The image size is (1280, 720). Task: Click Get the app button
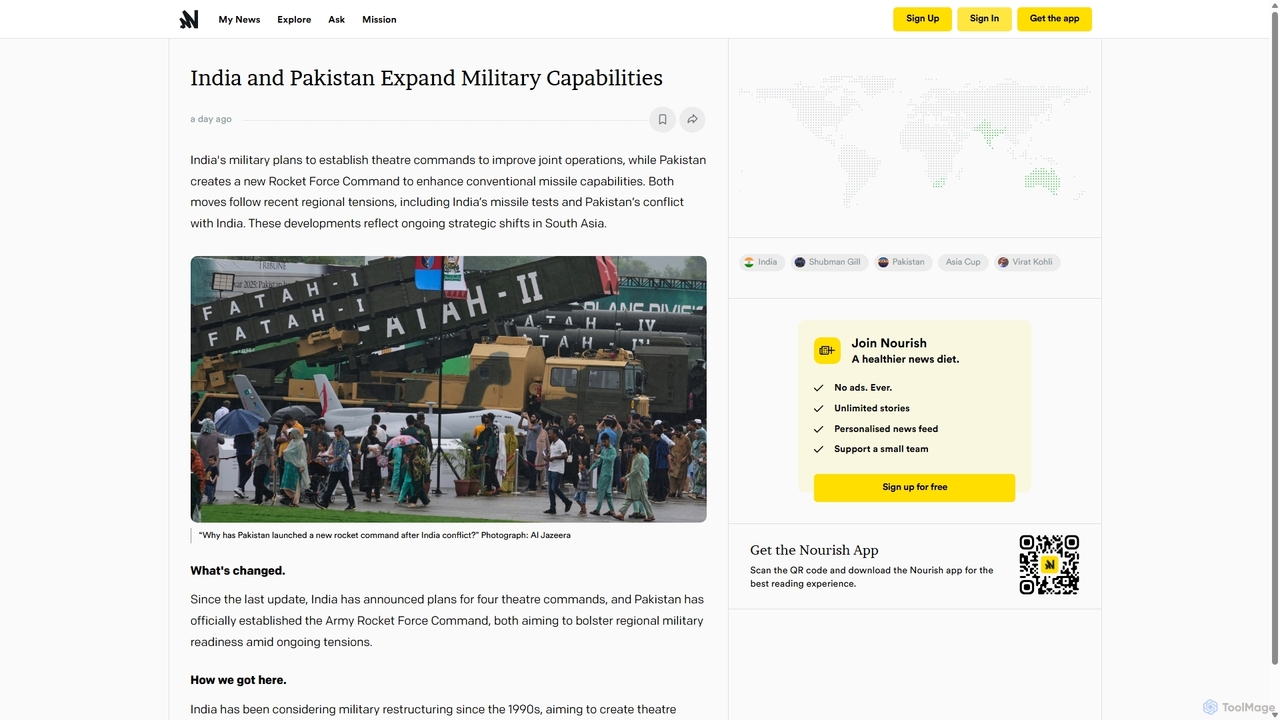pos(1054,19)
